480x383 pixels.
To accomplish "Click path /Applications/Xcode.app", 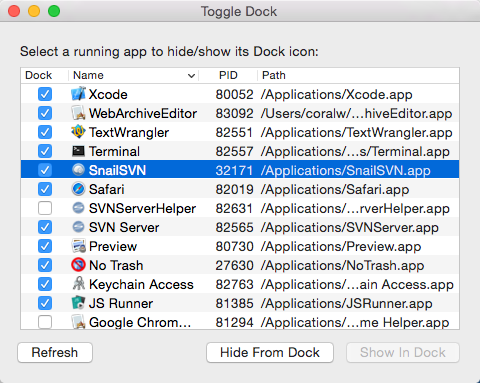I will [337, 94].
